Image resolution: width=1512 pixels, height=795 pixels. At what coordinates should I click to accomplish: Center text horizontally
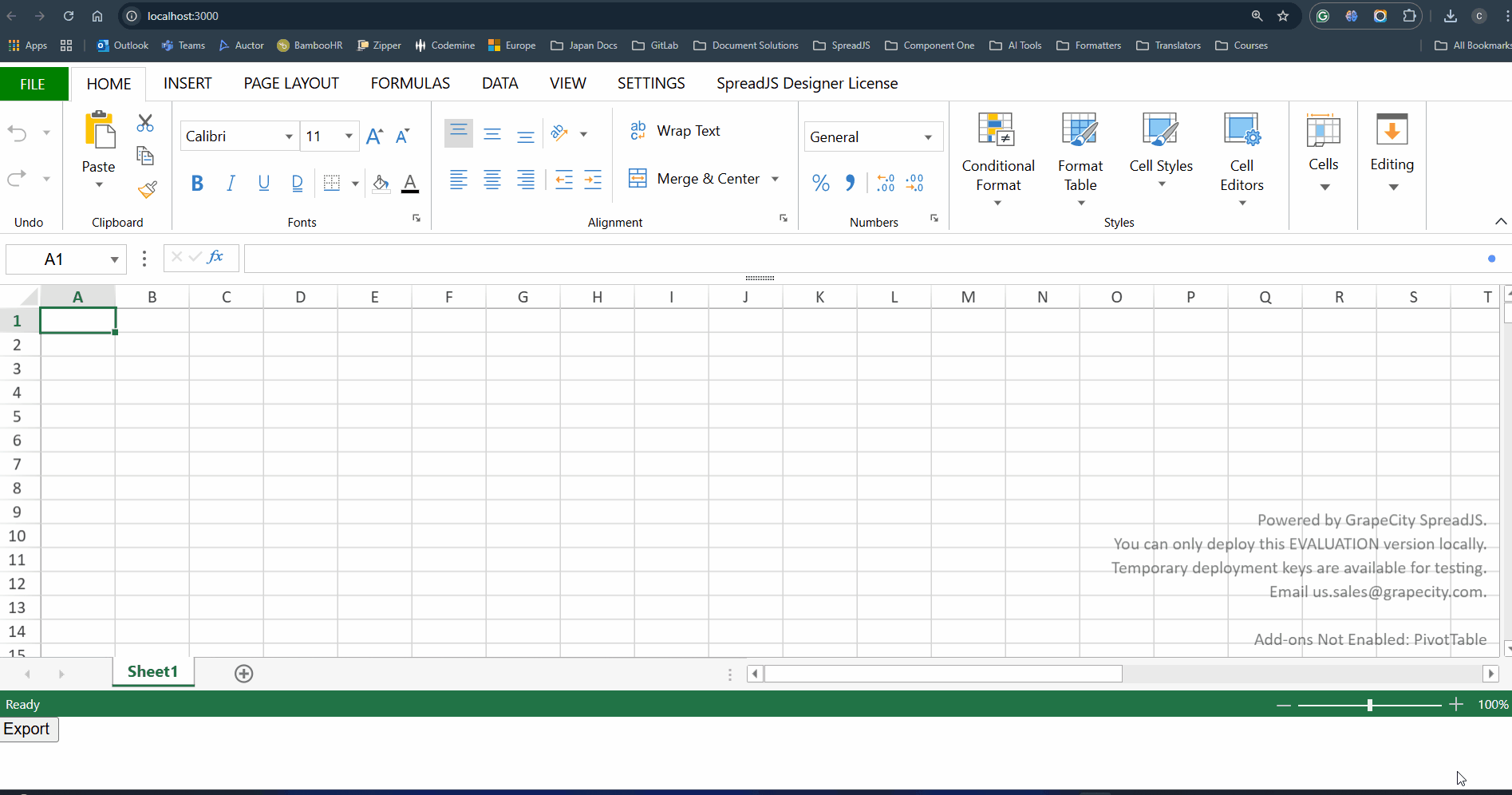click(492, 180)
